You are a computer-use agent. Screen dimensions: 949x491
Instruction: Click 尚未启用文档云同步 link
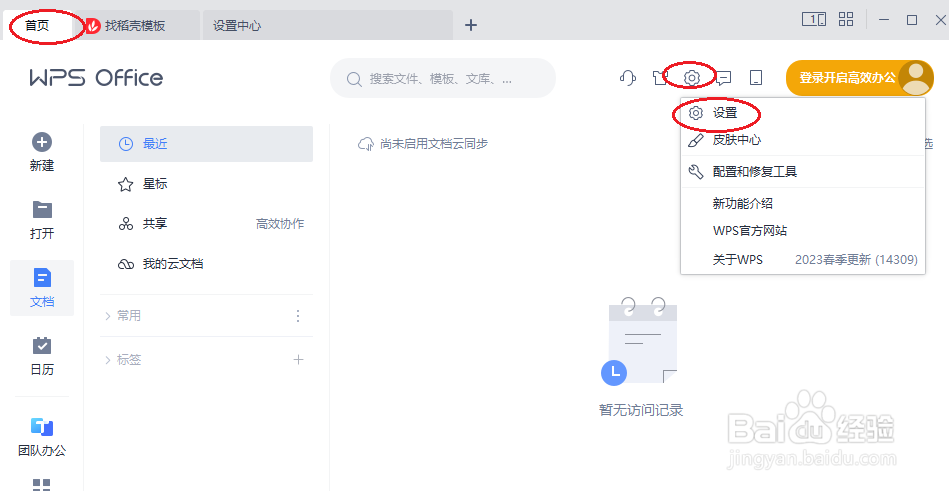pos(434,144)
